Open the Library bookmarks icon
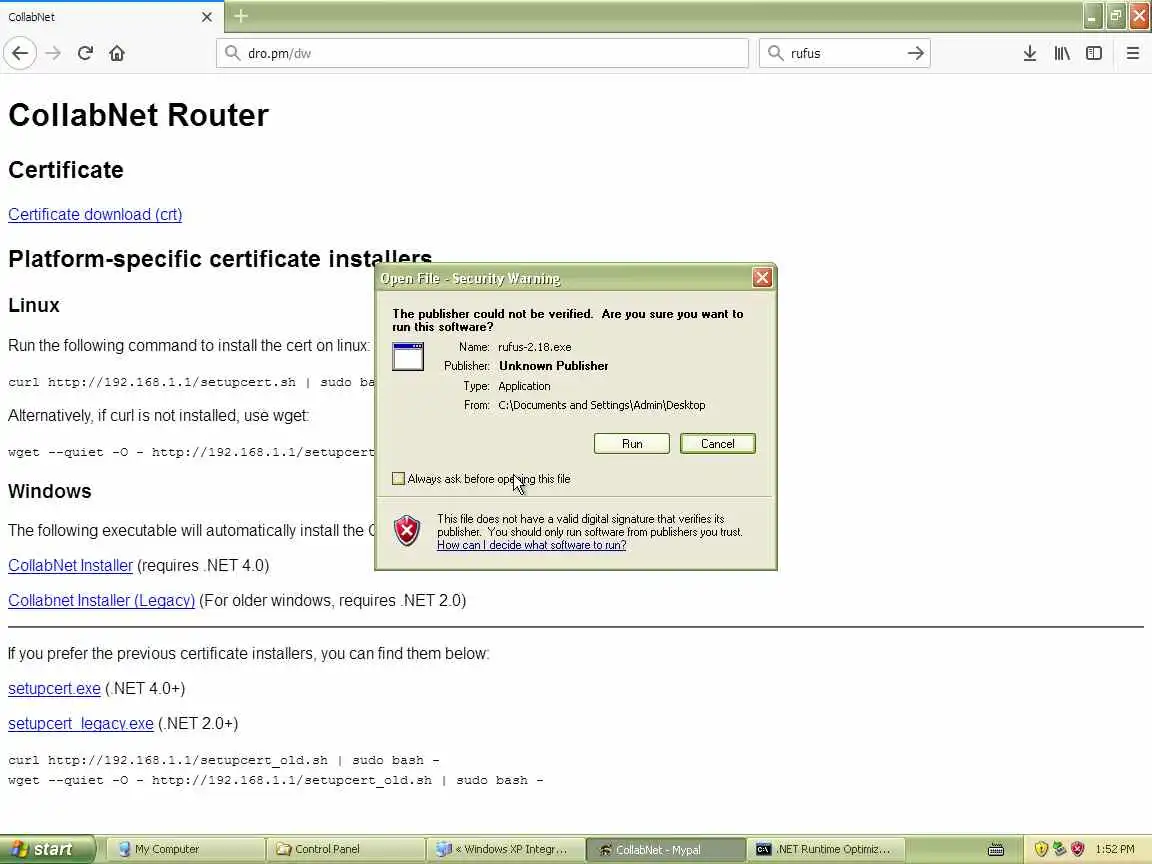 click(x=1062, y=53)
